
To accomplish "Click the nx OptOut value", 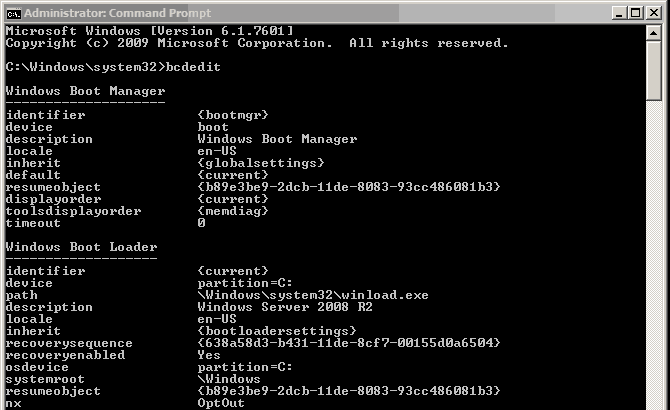I will (x=221, y=403).
